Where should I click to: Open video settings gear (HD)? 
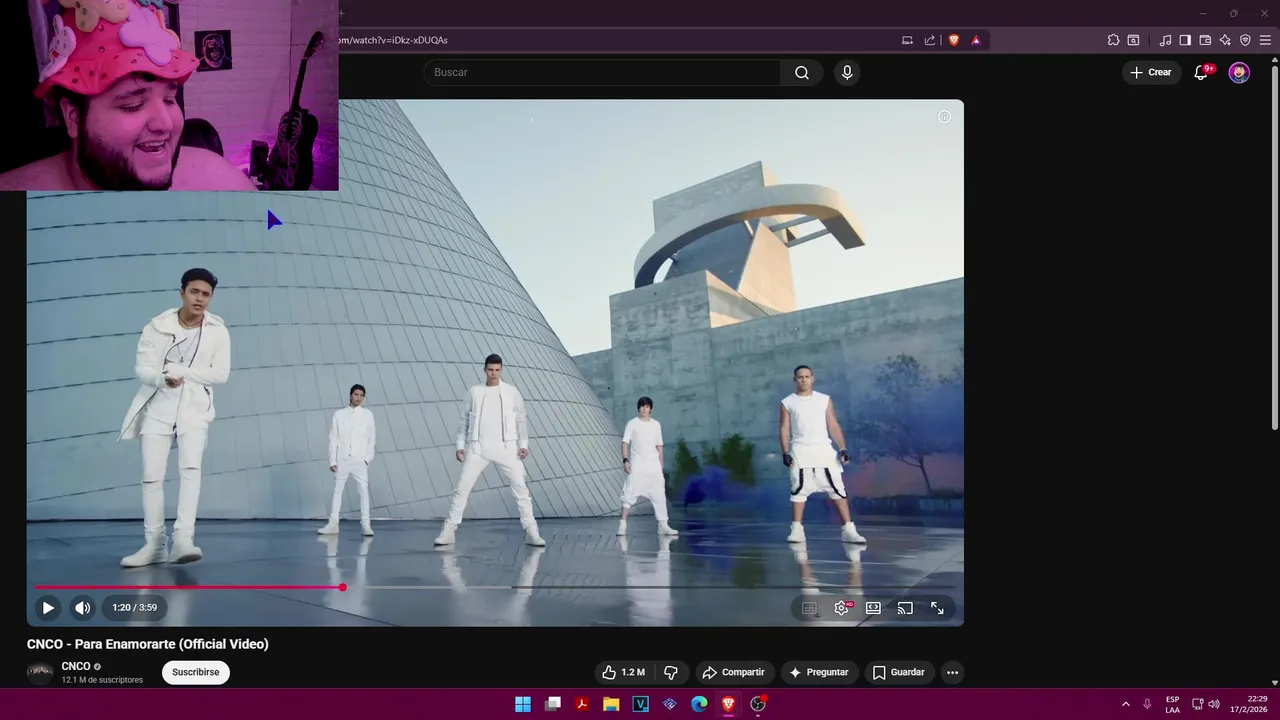(x=842, y=608)
